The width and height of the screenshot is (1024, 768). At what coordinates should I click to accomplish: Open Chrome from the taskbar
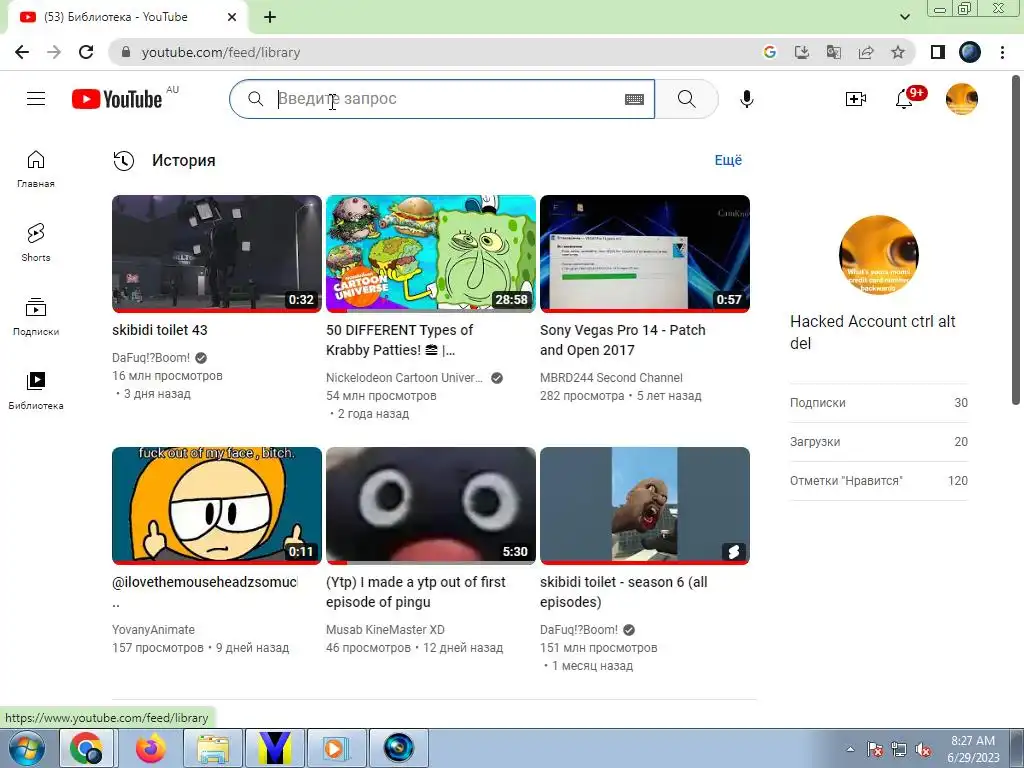[87, 748]
